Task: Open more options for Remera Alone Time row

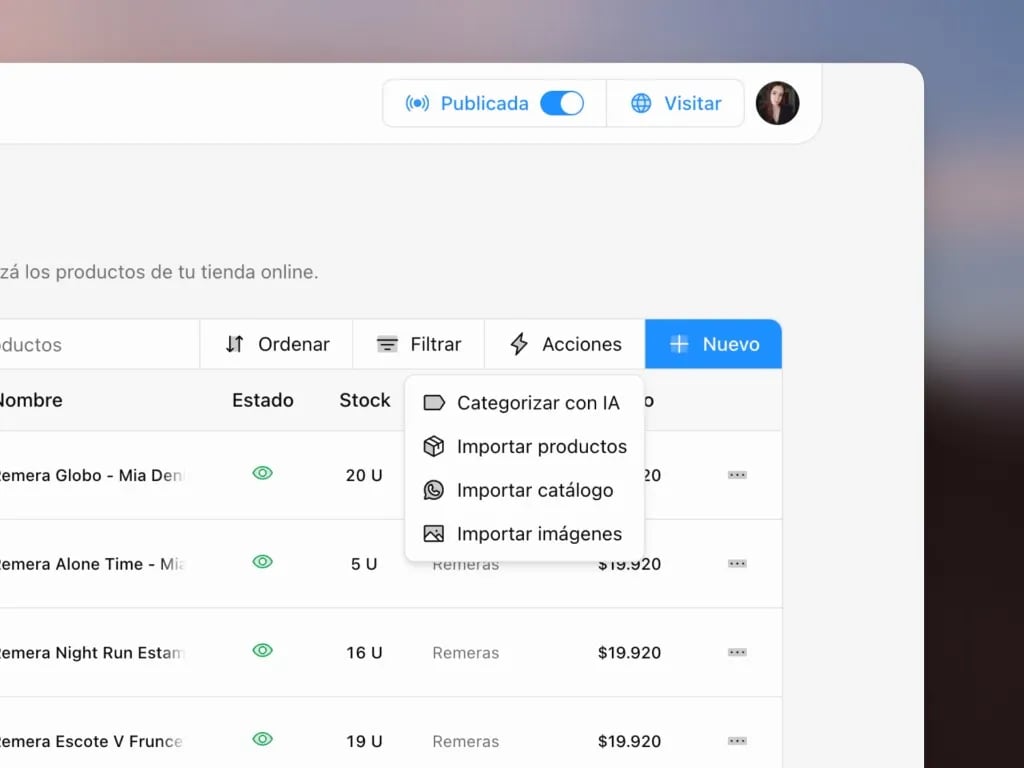Action: pos(737,564)
